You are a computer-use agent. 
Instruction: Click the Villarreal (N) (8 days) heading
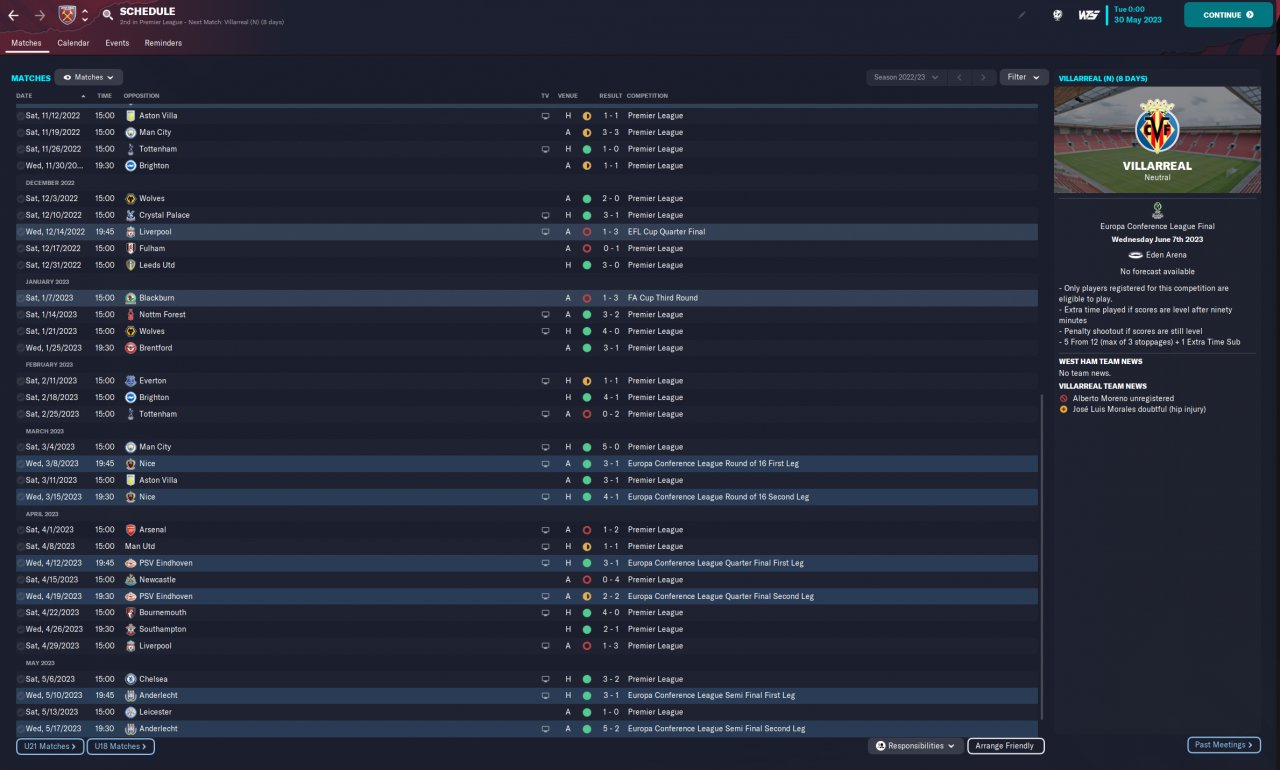pos(1103,78)
